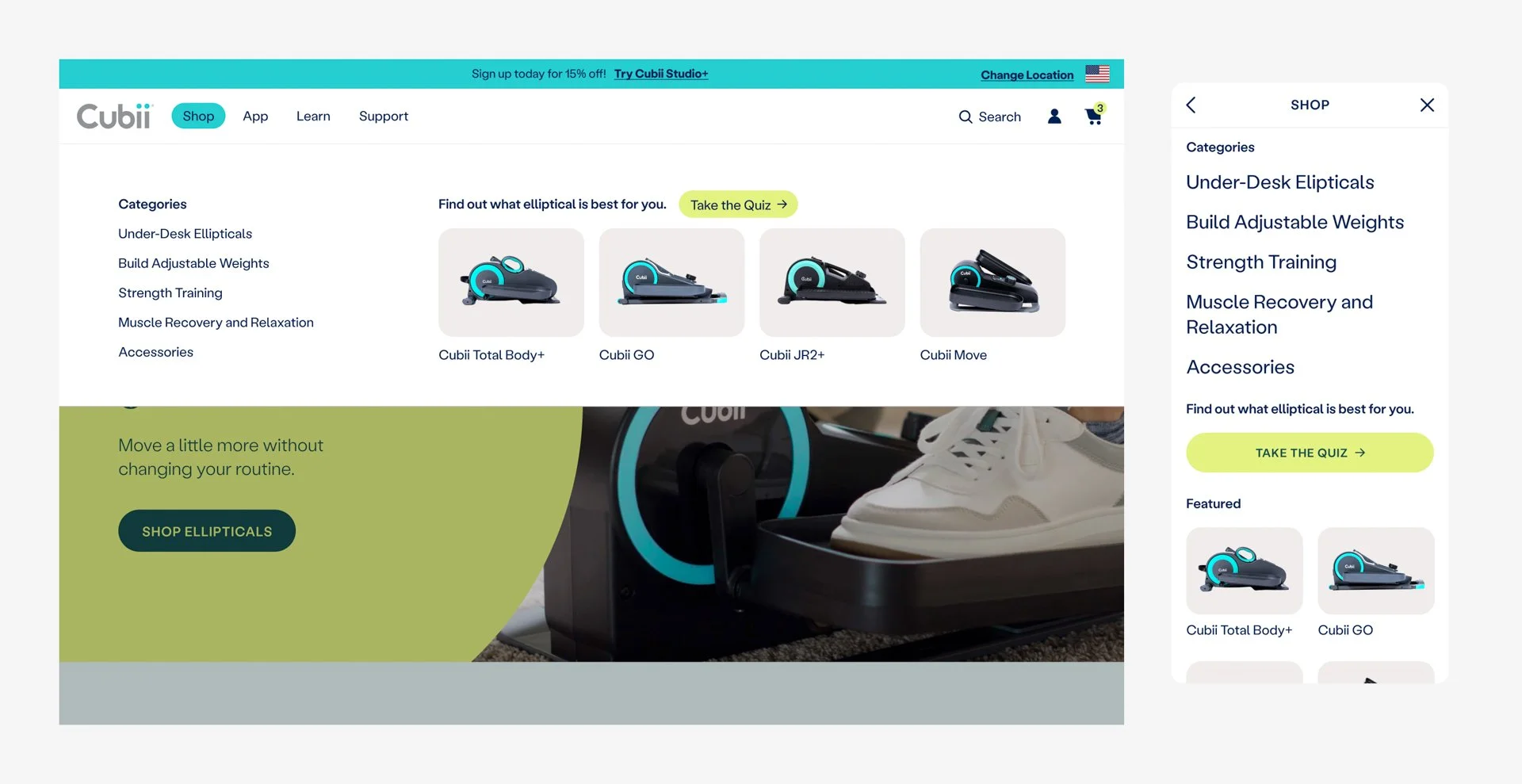Tap Build Adjustable Weights in mobile panel

click(x=1295, y=222)
